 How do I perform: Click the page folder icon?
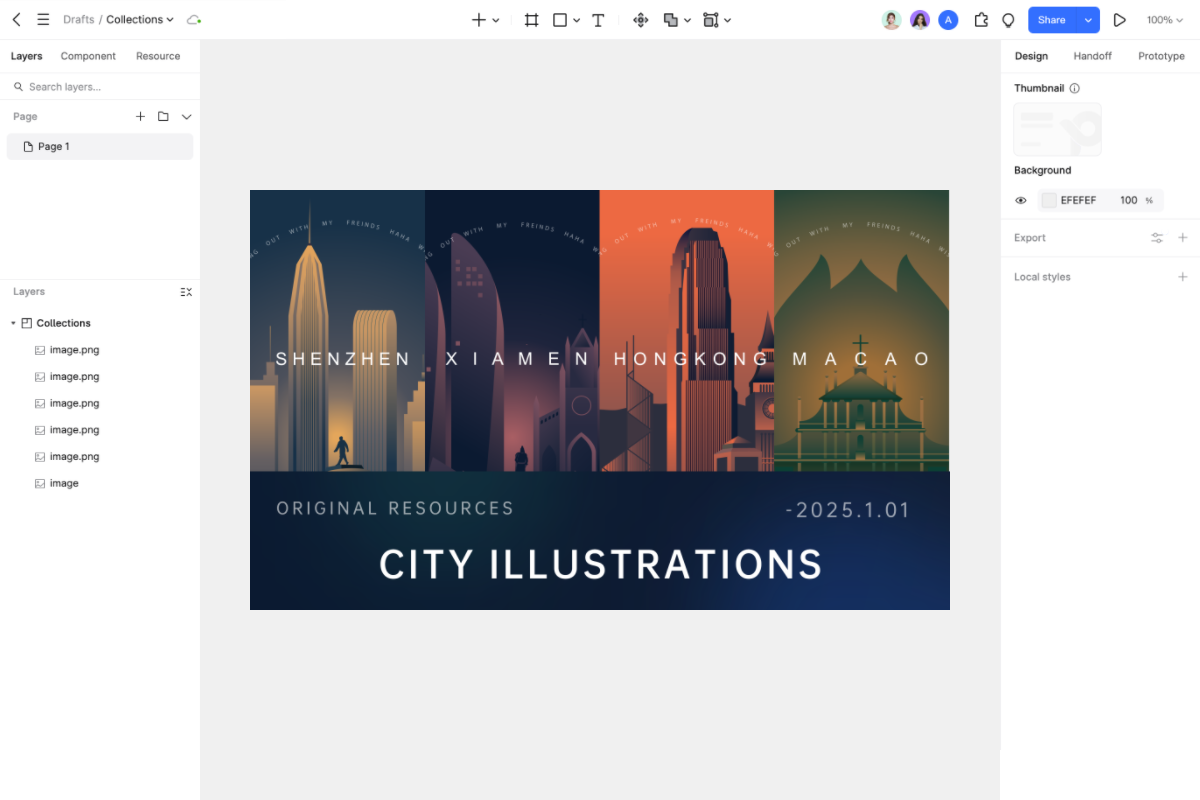163,117
